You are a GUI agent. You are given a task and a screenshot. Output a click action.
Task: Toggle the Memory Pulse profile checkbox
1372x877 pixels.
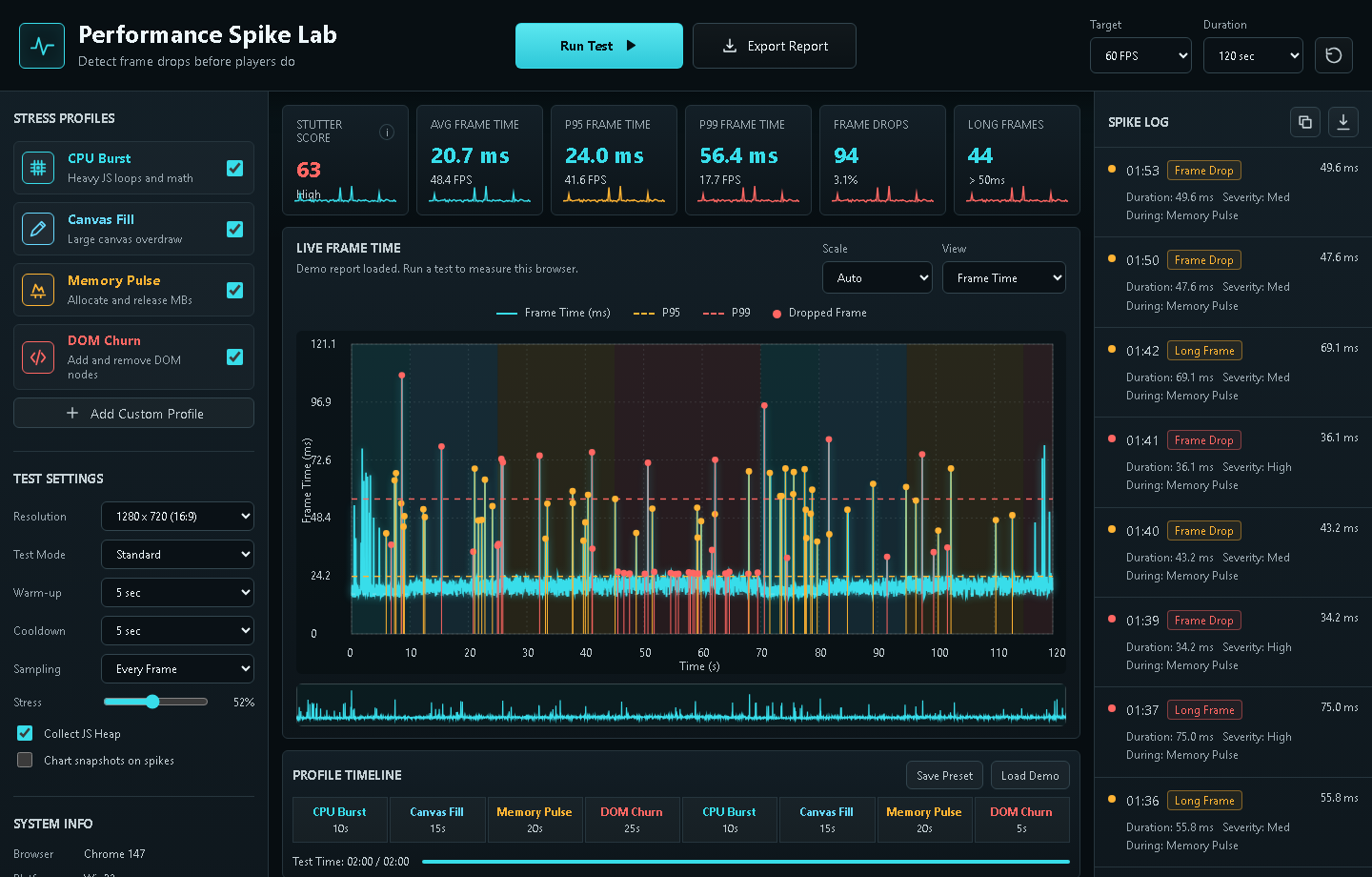[234, 290]
